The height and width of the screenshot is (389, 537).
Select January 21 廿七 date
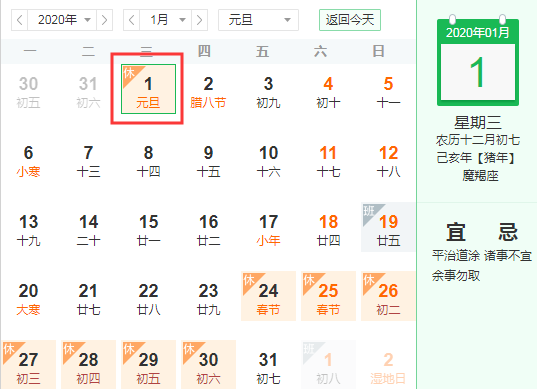click(88, 299)
